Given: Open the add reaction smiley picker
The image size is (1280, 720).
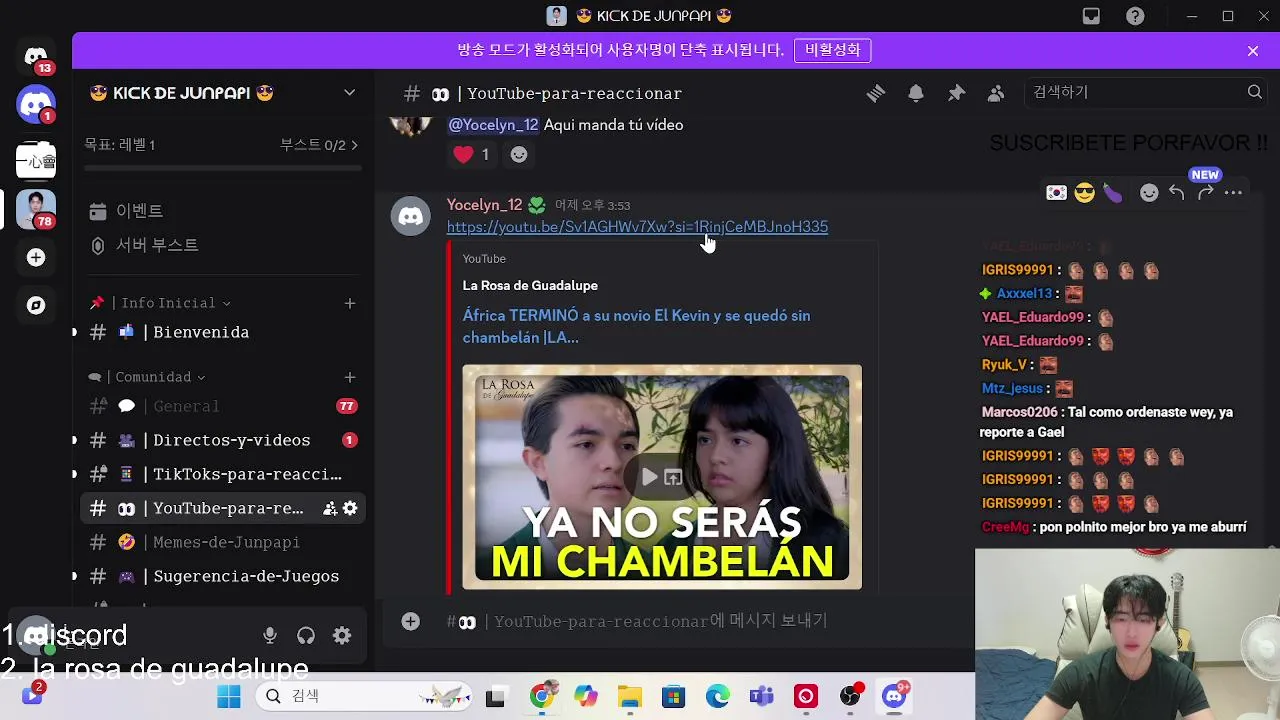Looking at the screenshot, I should click(1149, 193).
